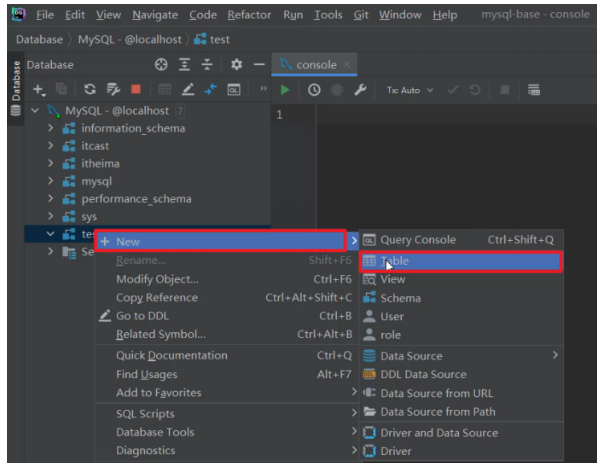Choose View in the New submenu
The height and width of the screenshot is (469, 605).
461,279
